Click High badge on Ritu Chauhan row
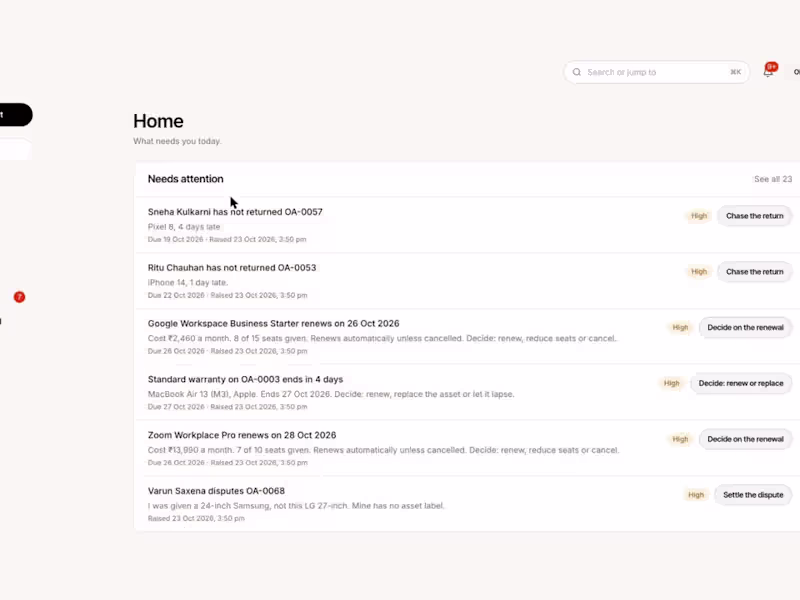The image size is (800, 600). 699,271
